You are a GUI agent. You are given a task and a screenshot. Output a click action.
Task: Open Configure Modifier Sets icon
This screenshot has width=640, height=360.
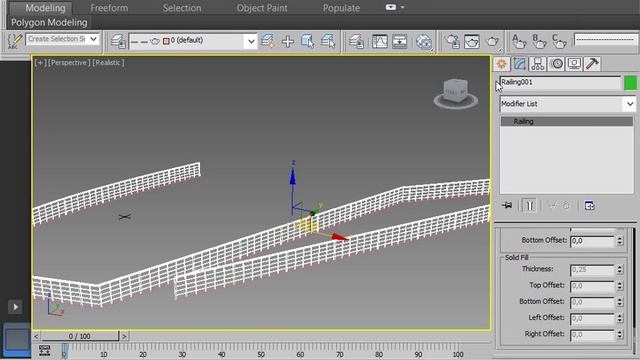(589, 205)
